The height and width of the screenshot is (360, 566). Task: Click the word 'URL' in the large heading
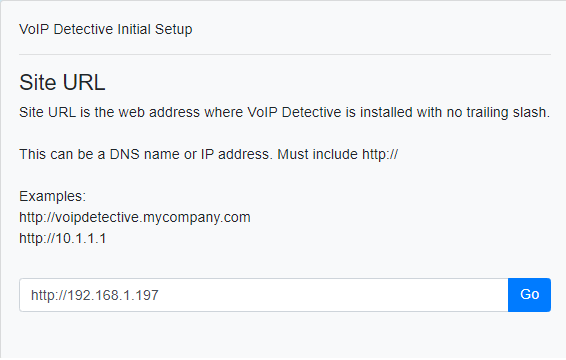[84, 82]
